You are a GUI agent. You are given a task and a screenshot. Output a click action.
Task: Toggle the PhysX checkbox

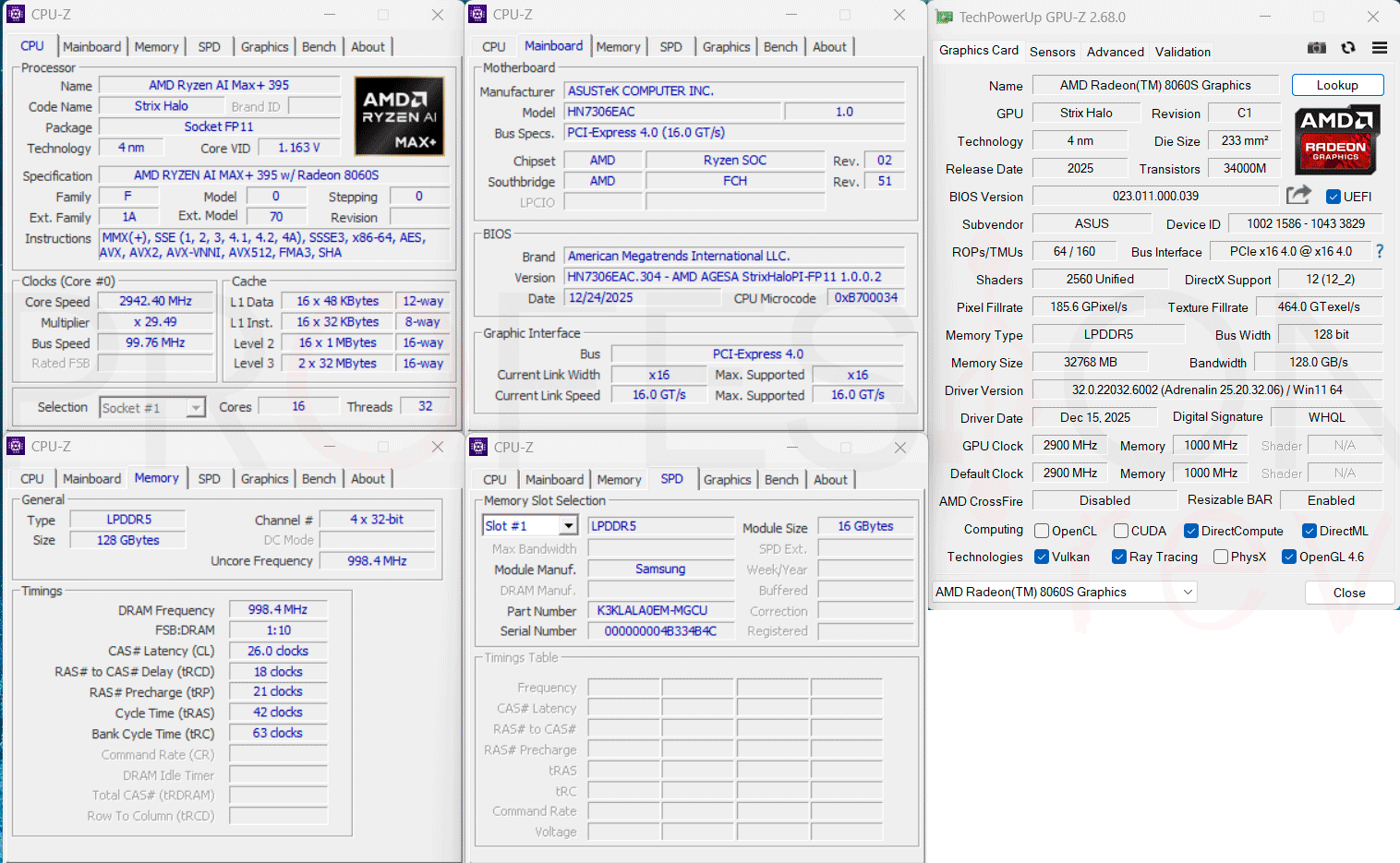(1221, 557)
